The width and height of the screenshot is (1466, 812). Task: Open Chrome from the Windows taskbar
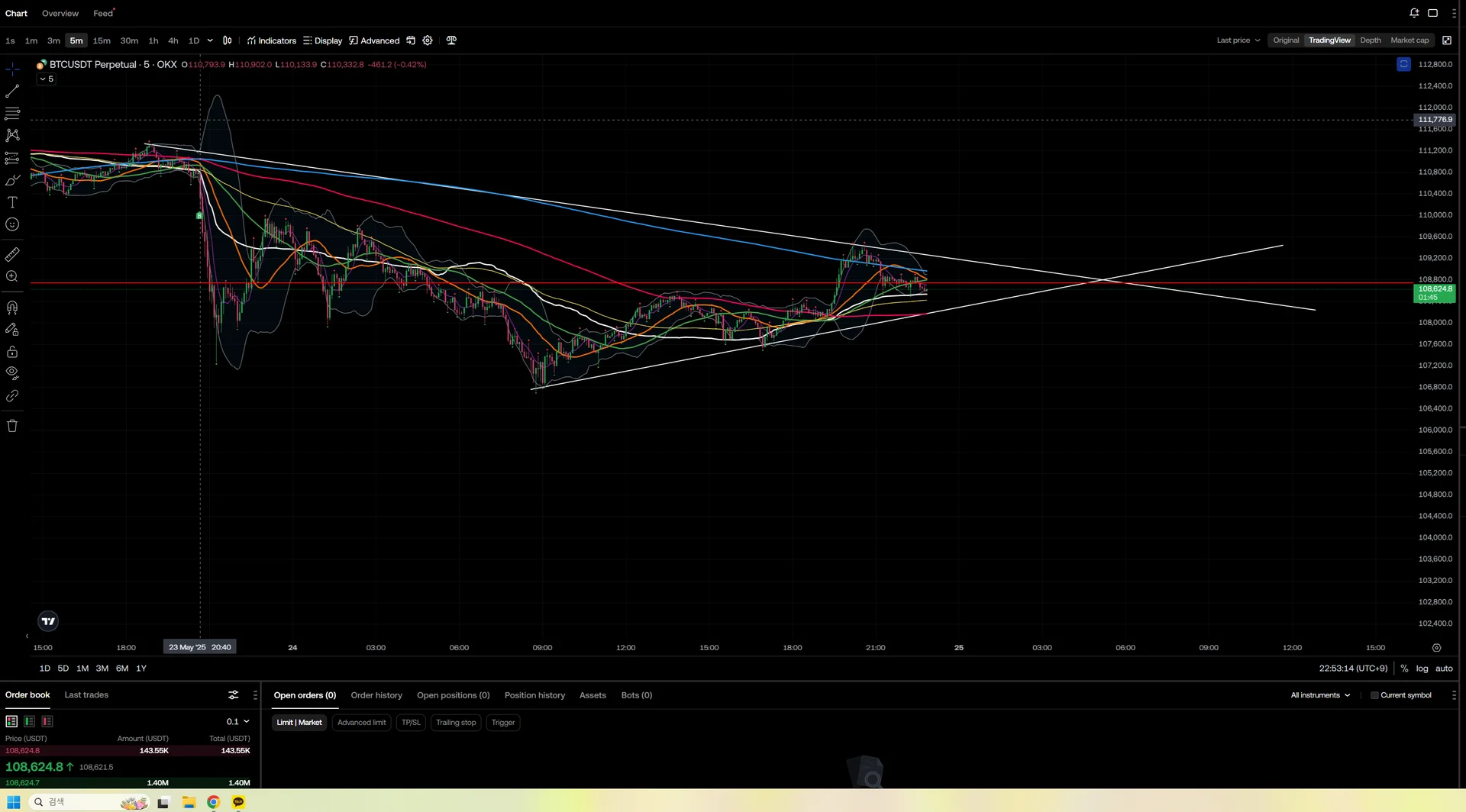[213, 802]
